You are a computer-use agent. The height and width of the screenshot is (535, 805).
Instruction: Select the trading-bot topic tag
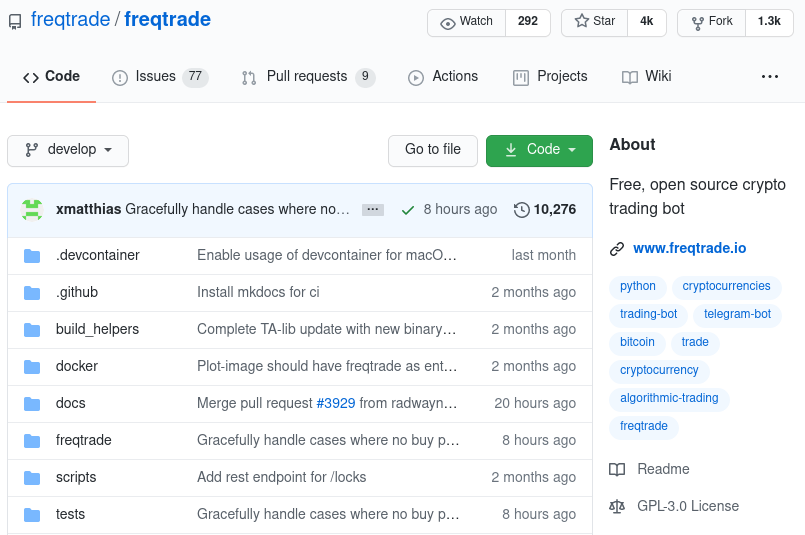(648, 314)
